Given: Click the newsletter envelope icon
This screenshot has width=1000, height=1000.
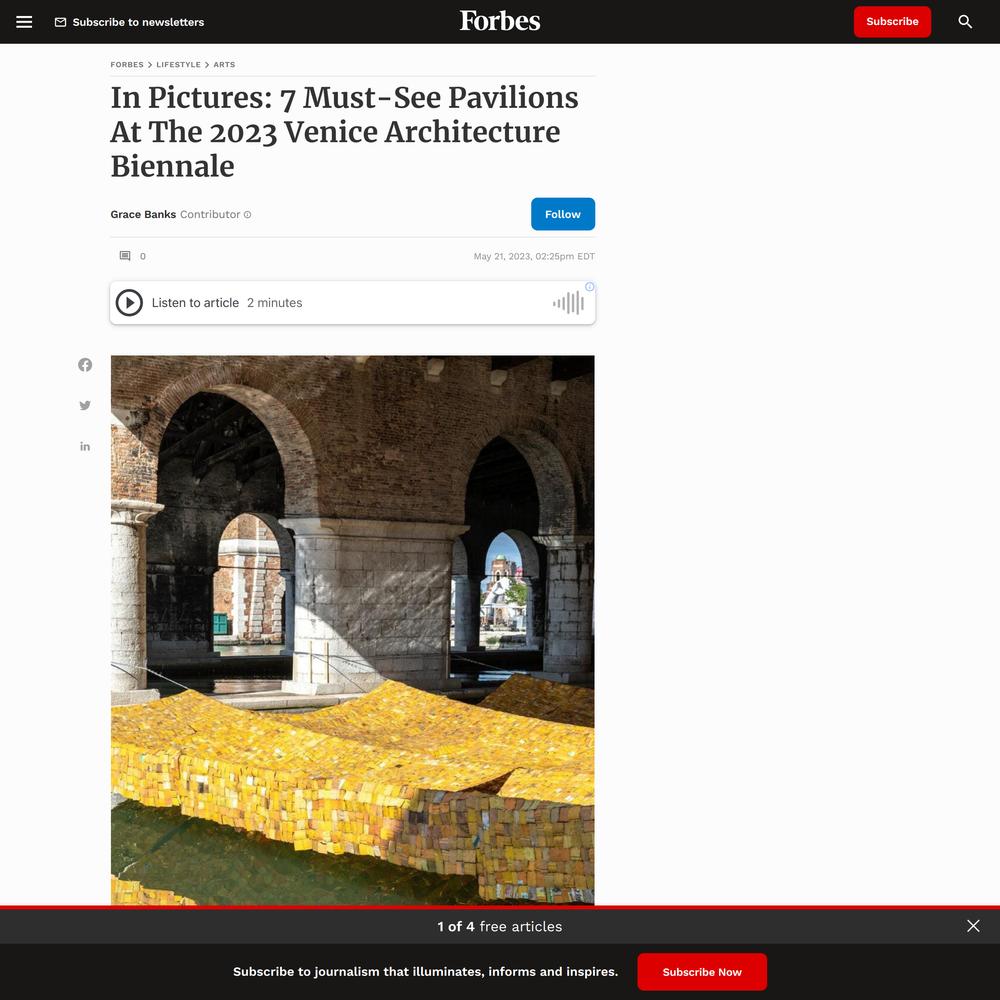Looking at the screenshot, I should tap(61, 22).
